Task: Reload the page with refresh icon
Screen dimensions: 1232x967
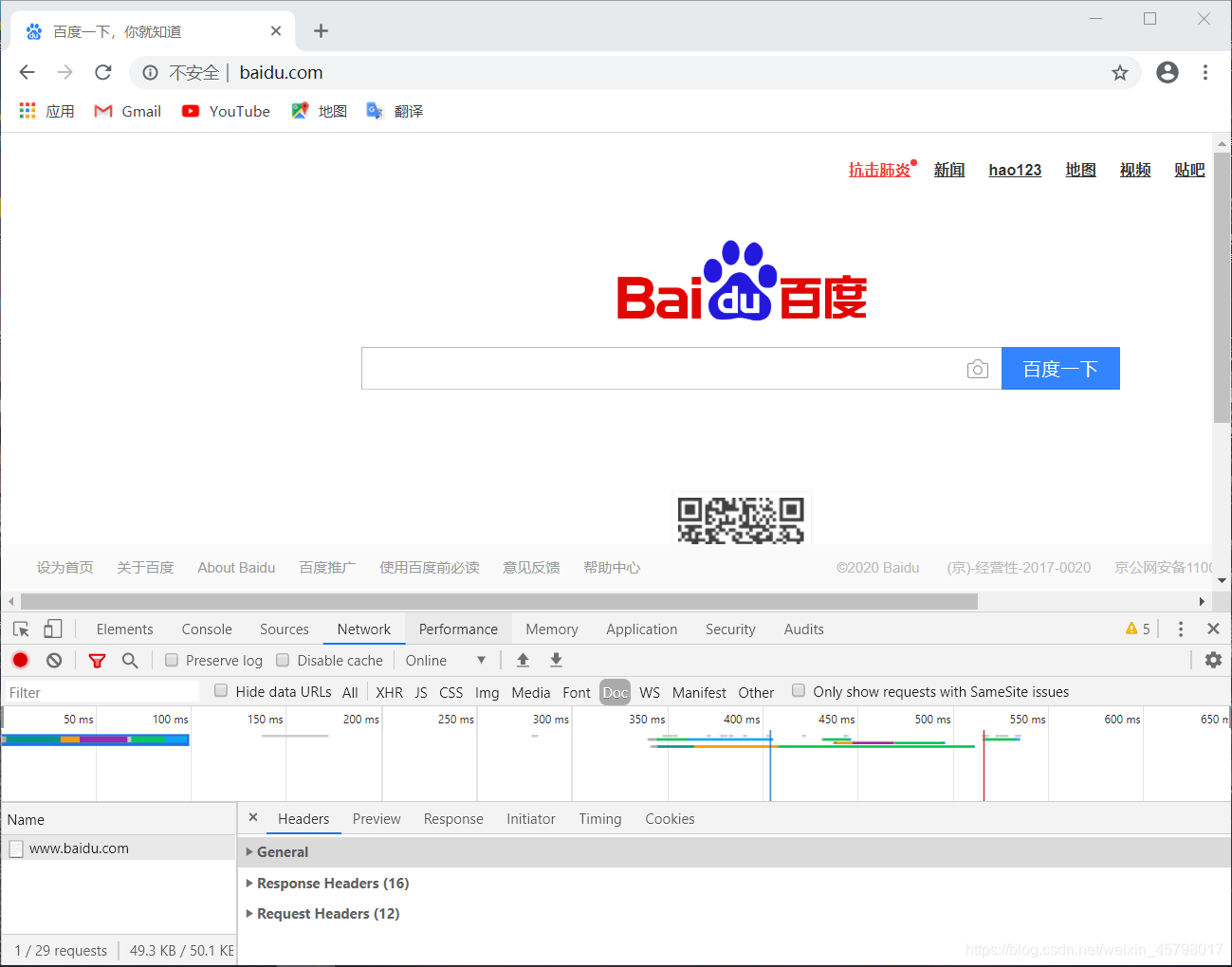Action: (x=103, y=72)
